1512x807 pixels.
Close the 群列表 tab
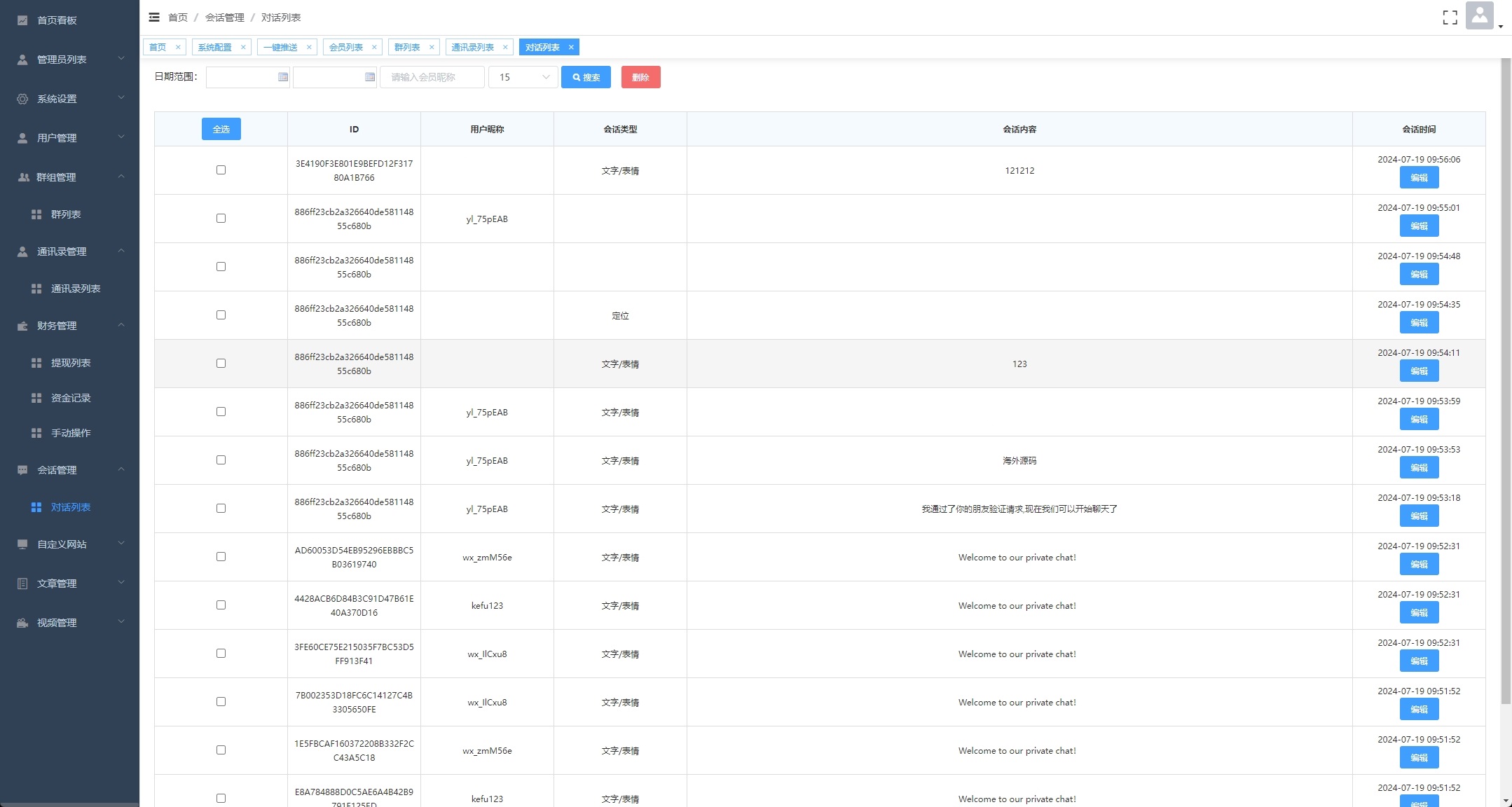tap(432, 48)
